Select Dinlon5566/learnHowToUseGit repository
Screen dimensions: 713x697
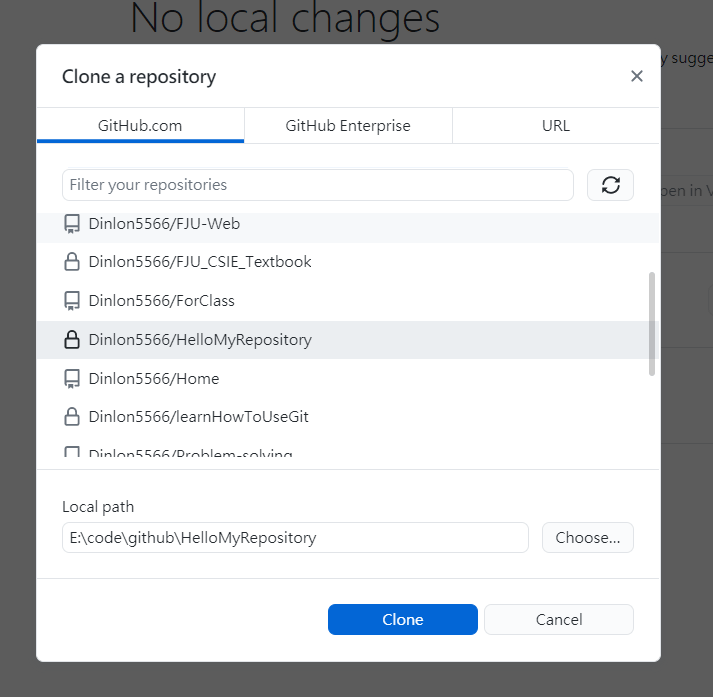tap(198, 416)
